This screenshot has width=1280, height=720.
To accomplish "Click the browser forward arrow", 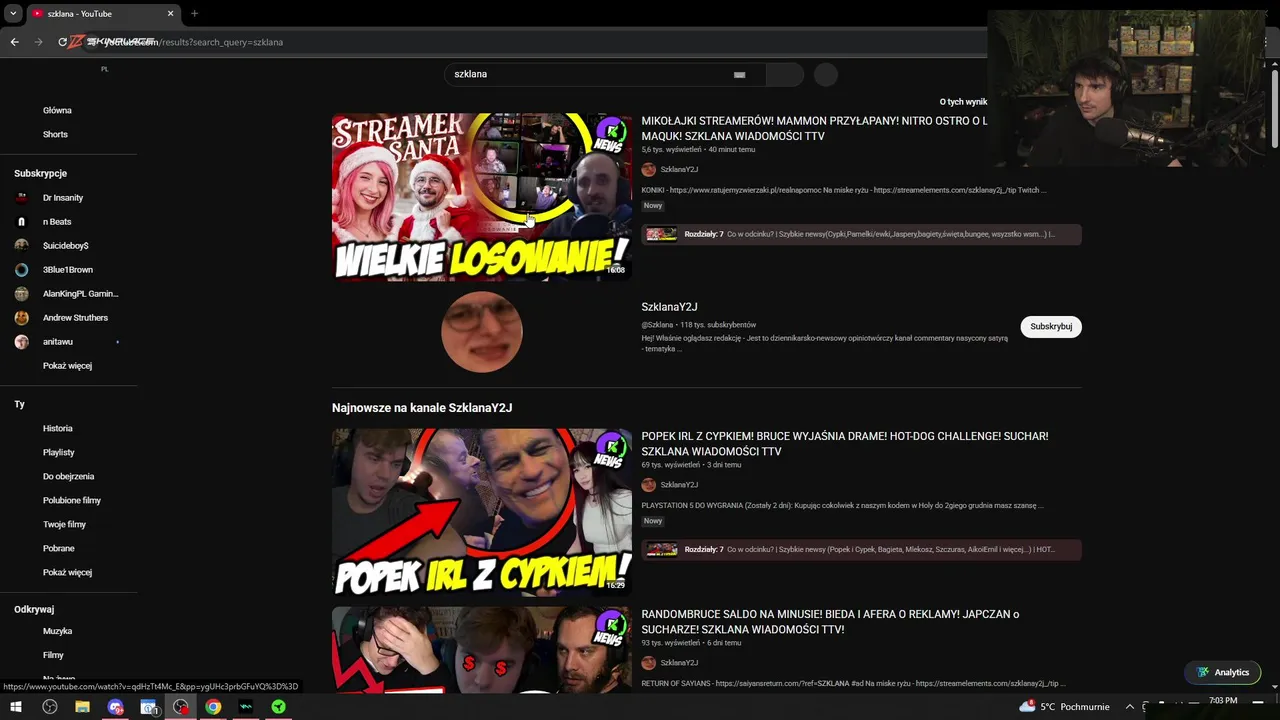I will pyautogui.click(x=39, y=42).
